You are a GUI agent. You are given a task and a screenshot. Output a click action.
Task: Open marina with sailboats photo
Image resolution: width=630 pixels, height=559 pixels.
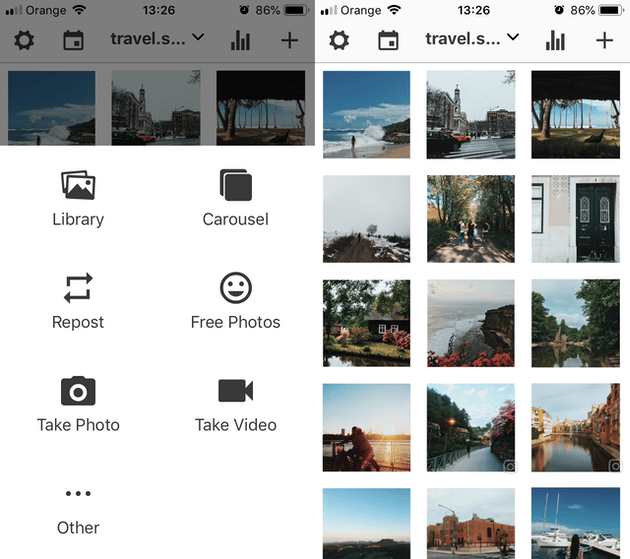(575, 523)
